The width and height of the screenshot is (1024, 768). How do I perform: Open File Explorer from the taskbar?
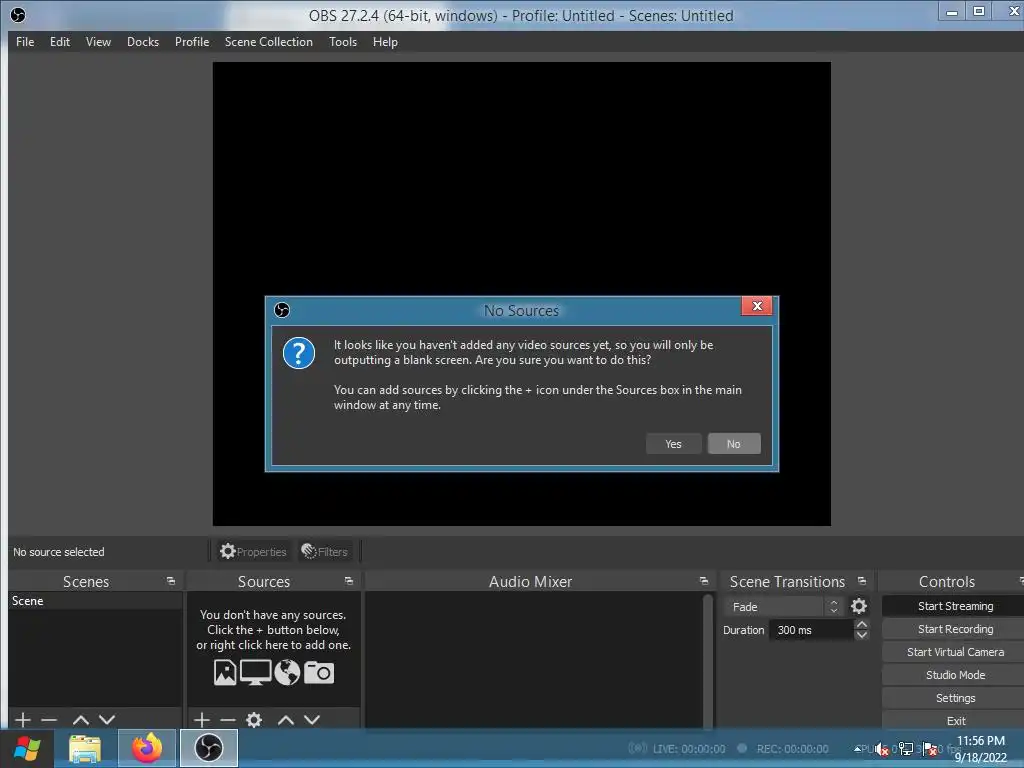pyautogui.click(x=86, y=748)
